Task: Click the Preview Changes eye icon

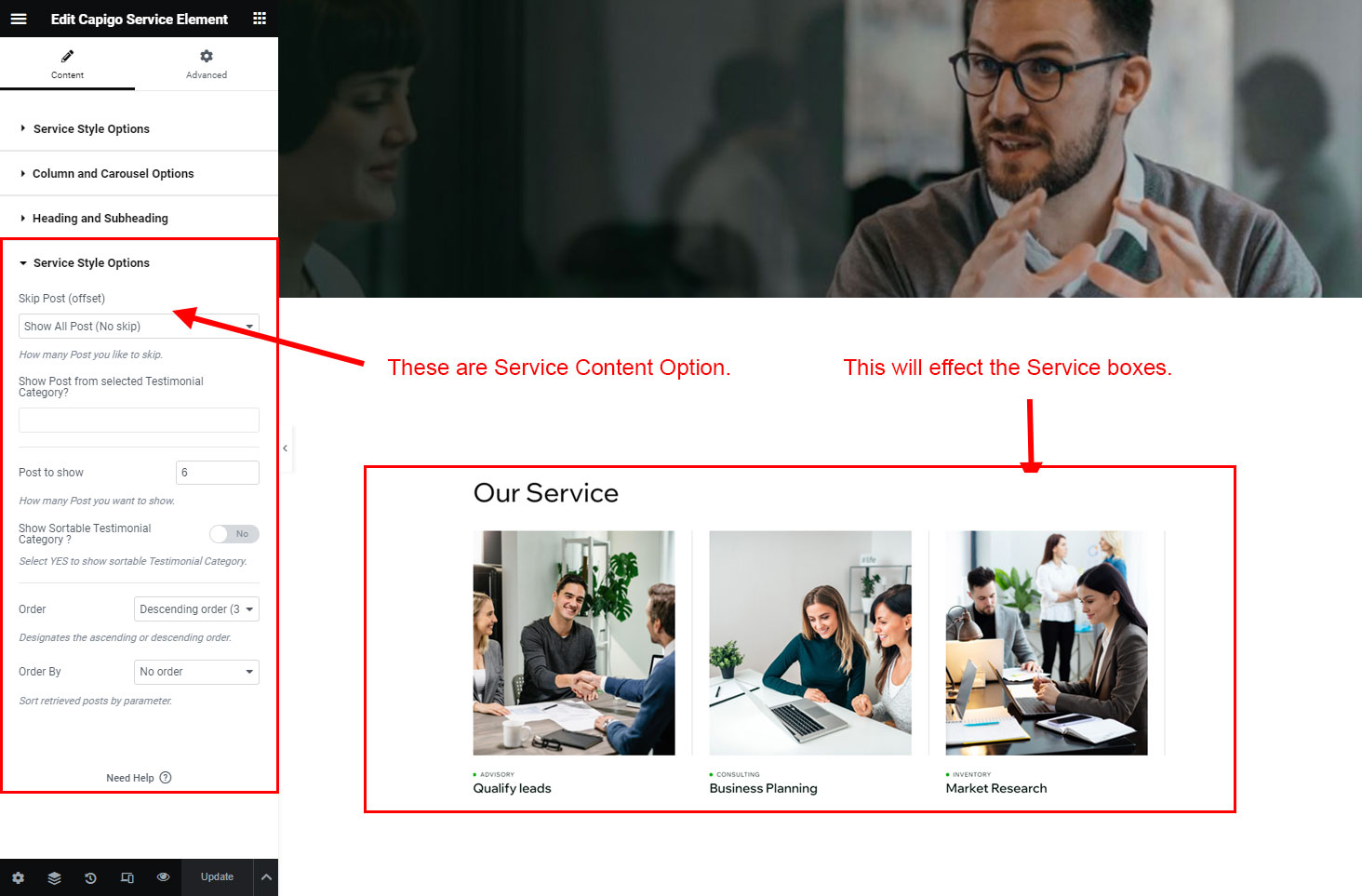Action: pos(164,877)
